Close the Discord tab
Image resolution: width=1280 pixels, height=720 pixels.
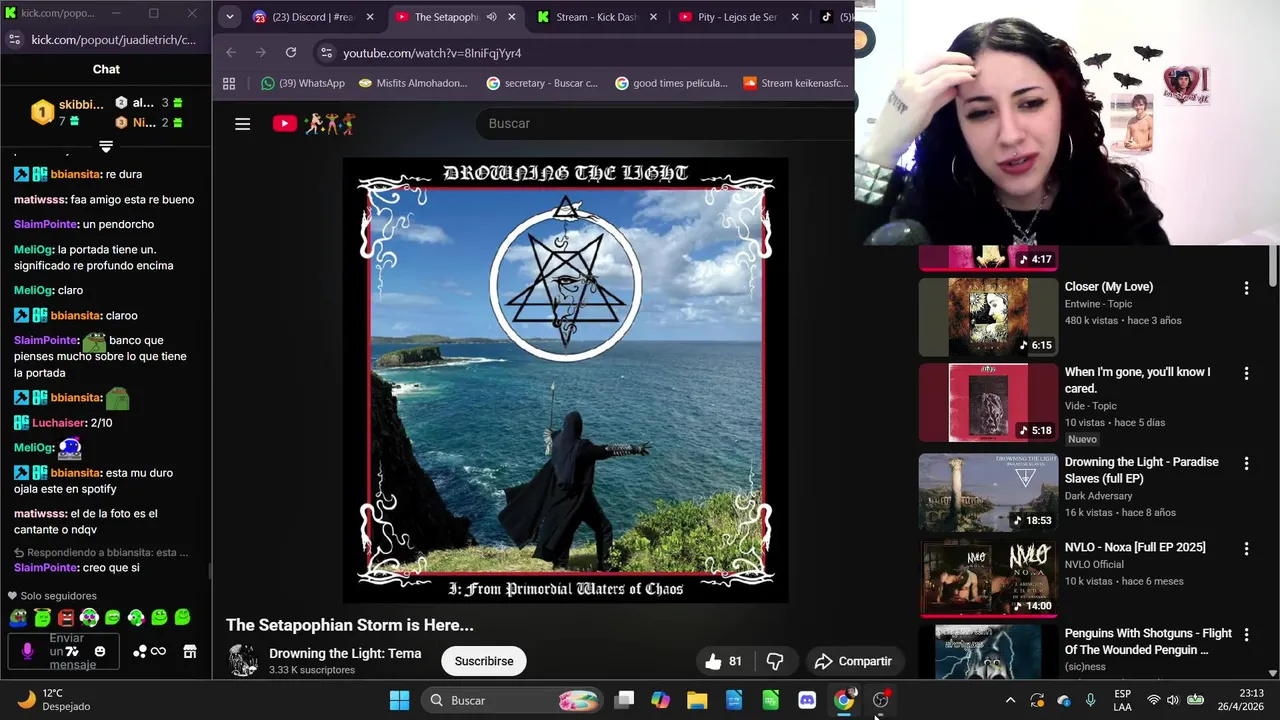coord(370,17)
